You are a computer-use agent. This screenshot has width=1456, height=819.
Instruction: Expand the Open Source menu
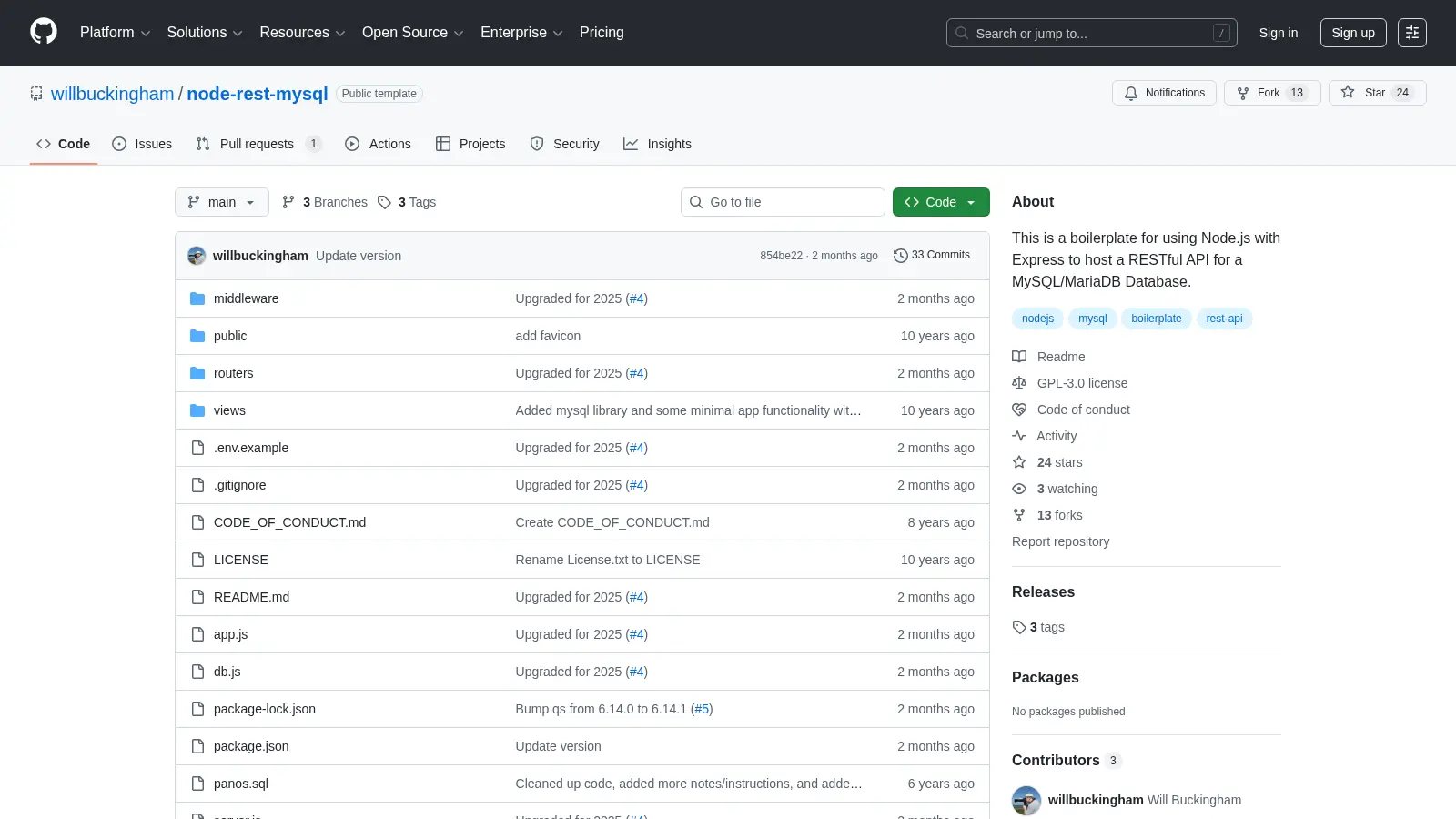(412, 33)
